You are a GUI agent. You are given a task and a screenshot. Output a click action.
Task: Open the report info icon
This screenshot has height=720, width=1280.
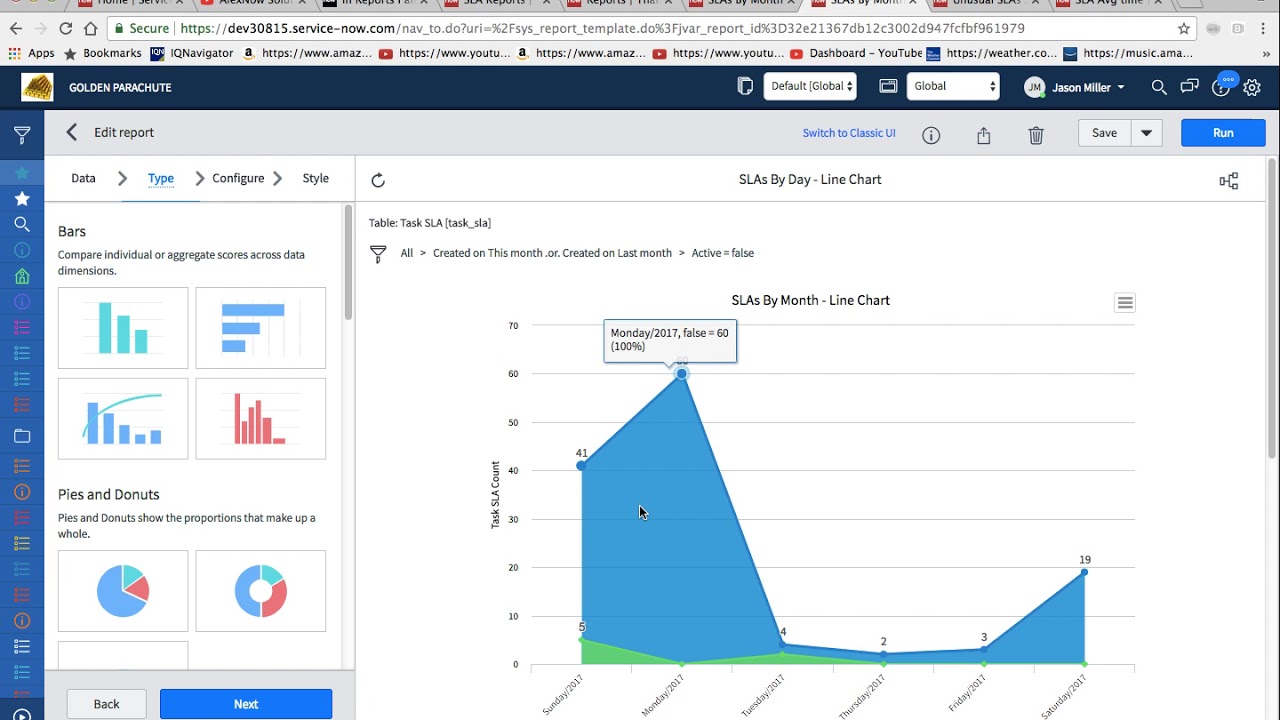point(931,135)
